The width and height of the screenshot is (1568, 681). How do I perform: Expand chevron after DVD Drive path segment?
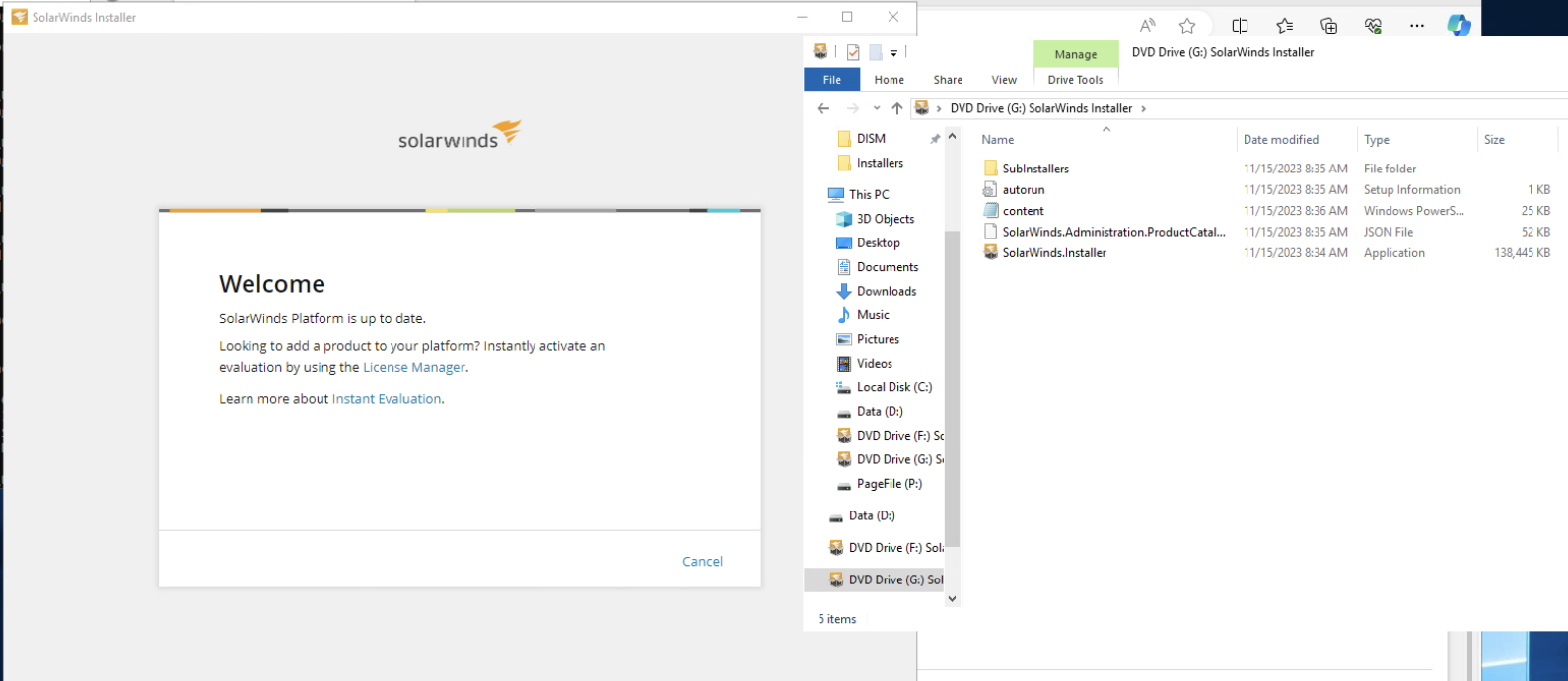[1143, 108]
